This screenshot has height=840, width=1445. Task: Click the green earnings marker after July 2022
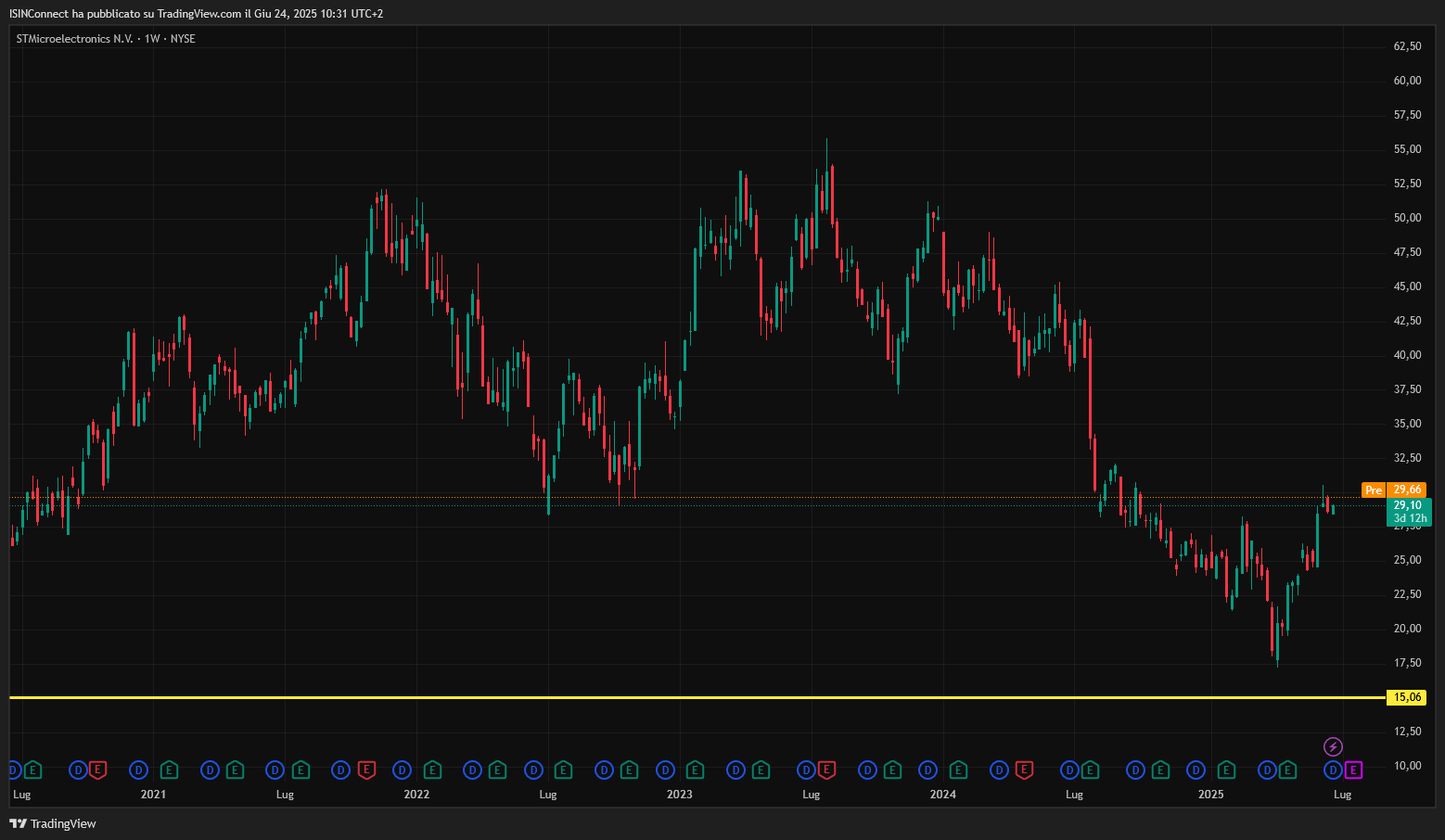(x=563, y=770)
